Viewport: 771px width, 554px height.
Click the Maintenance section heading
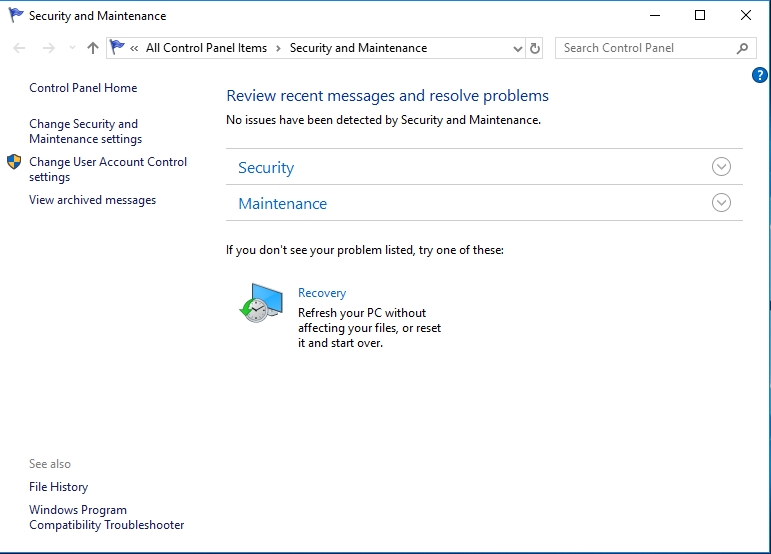point(283,204)
